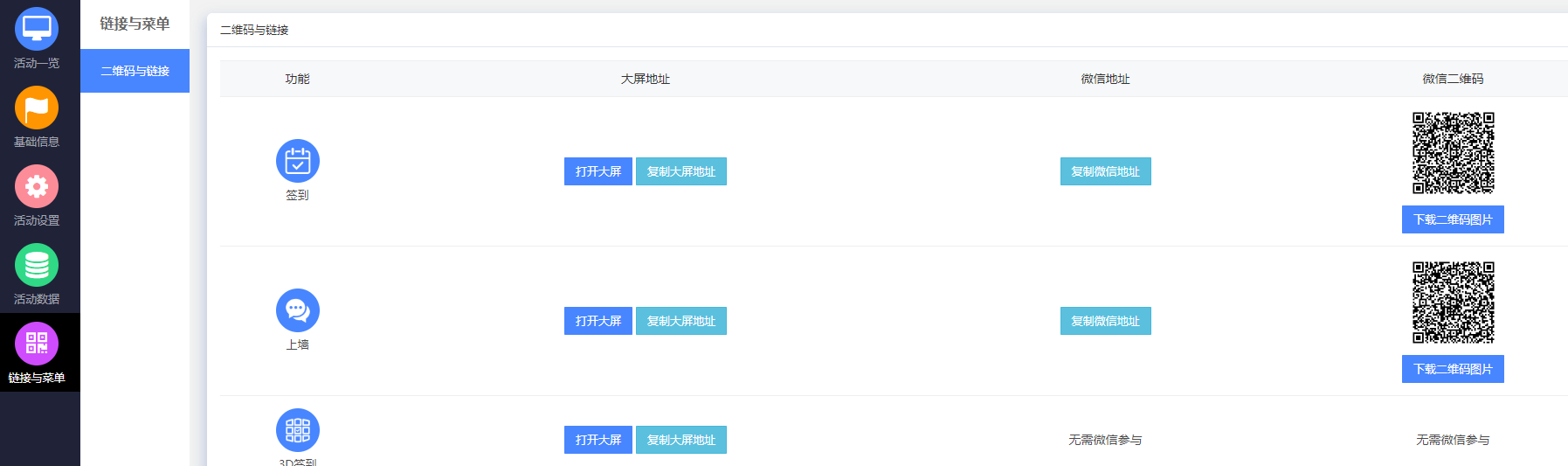Click the 上墙 WeChat QR code thumbnail
This screenshot has height=466, width=1568.
click(x=1454, y=303)
